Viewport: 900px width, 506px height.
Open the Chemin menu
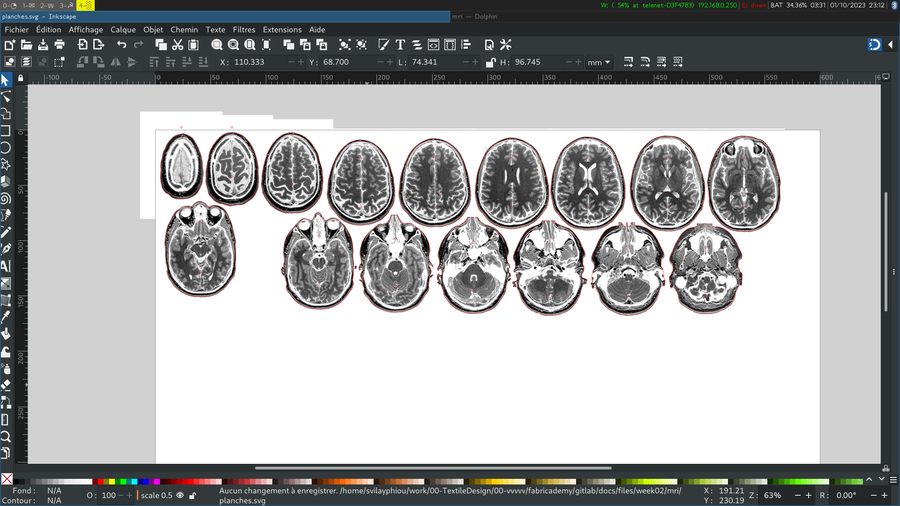pos(184,30)
